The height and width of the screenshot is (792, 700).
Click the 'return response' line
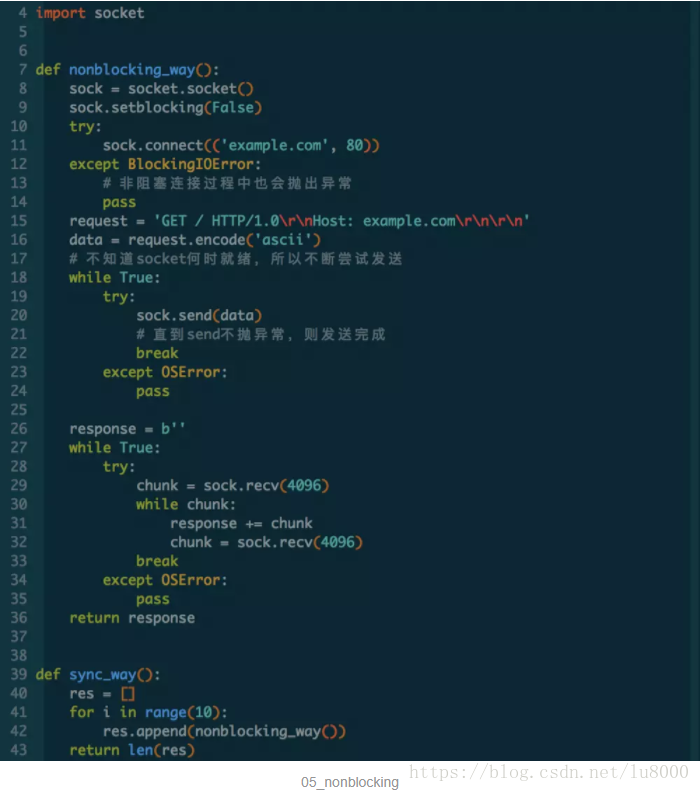point(132,618)
